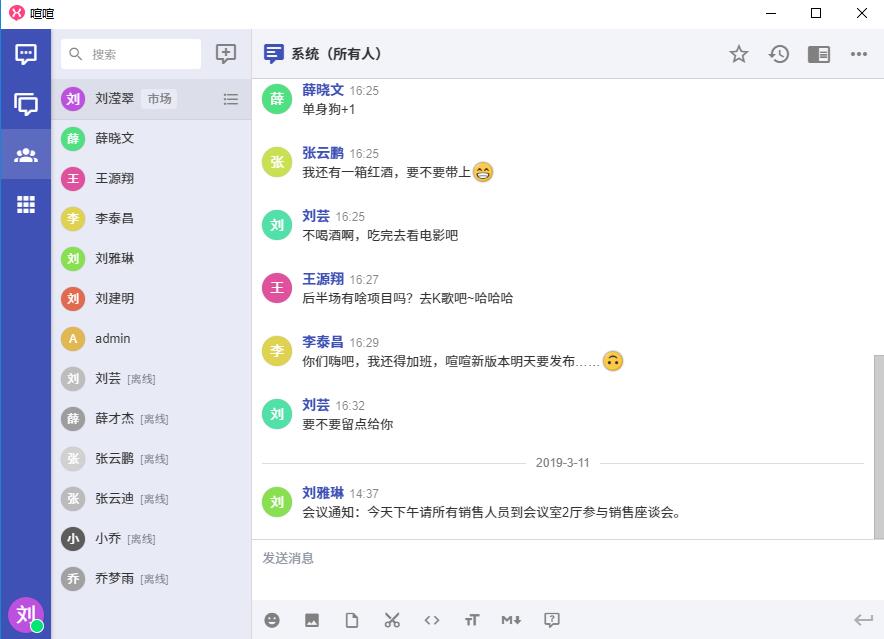Switch to the contacts tab in navigation

tap(26, 155)
